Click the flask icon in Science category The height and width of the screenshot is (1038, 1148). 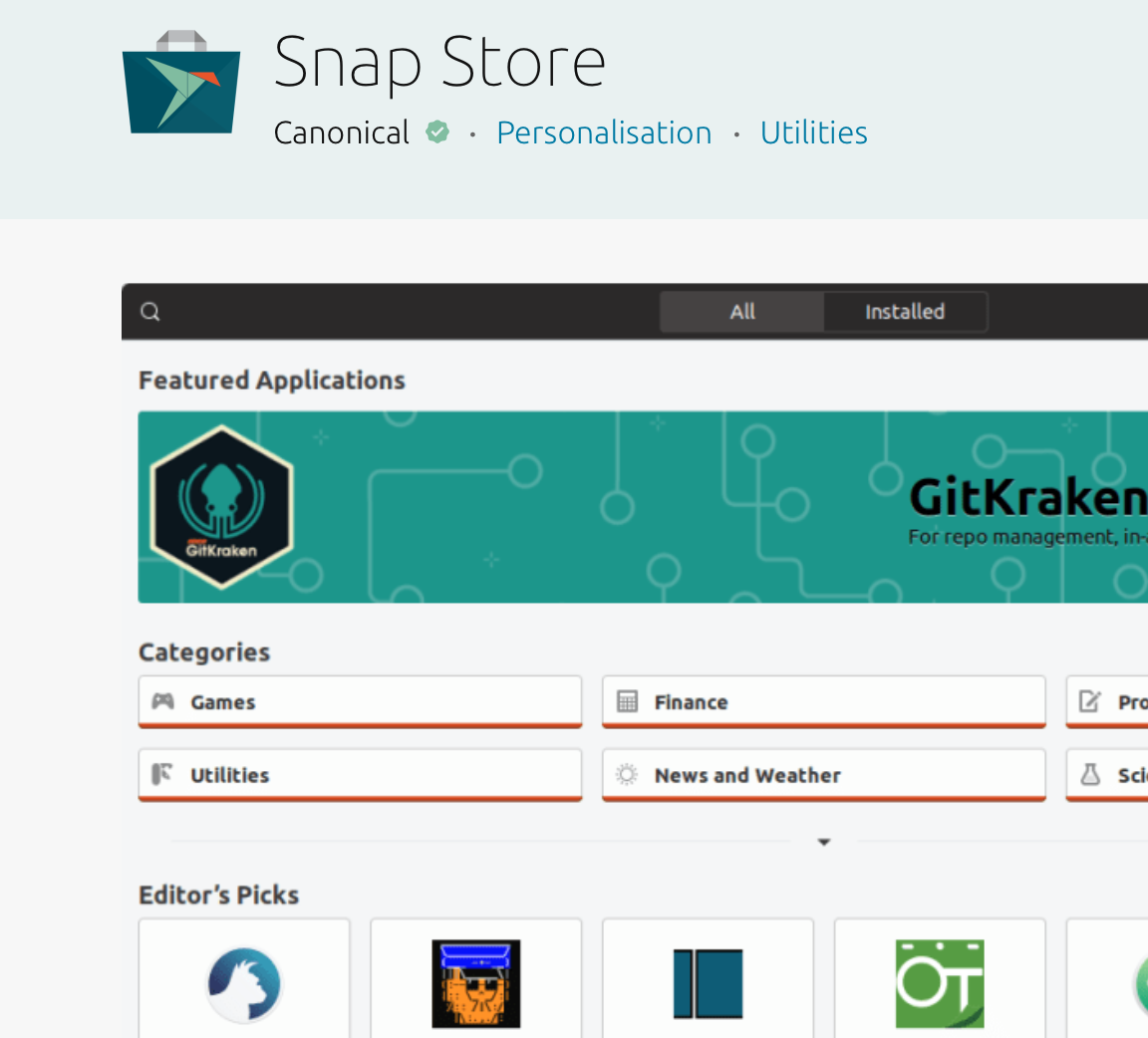coord(1090,774)
